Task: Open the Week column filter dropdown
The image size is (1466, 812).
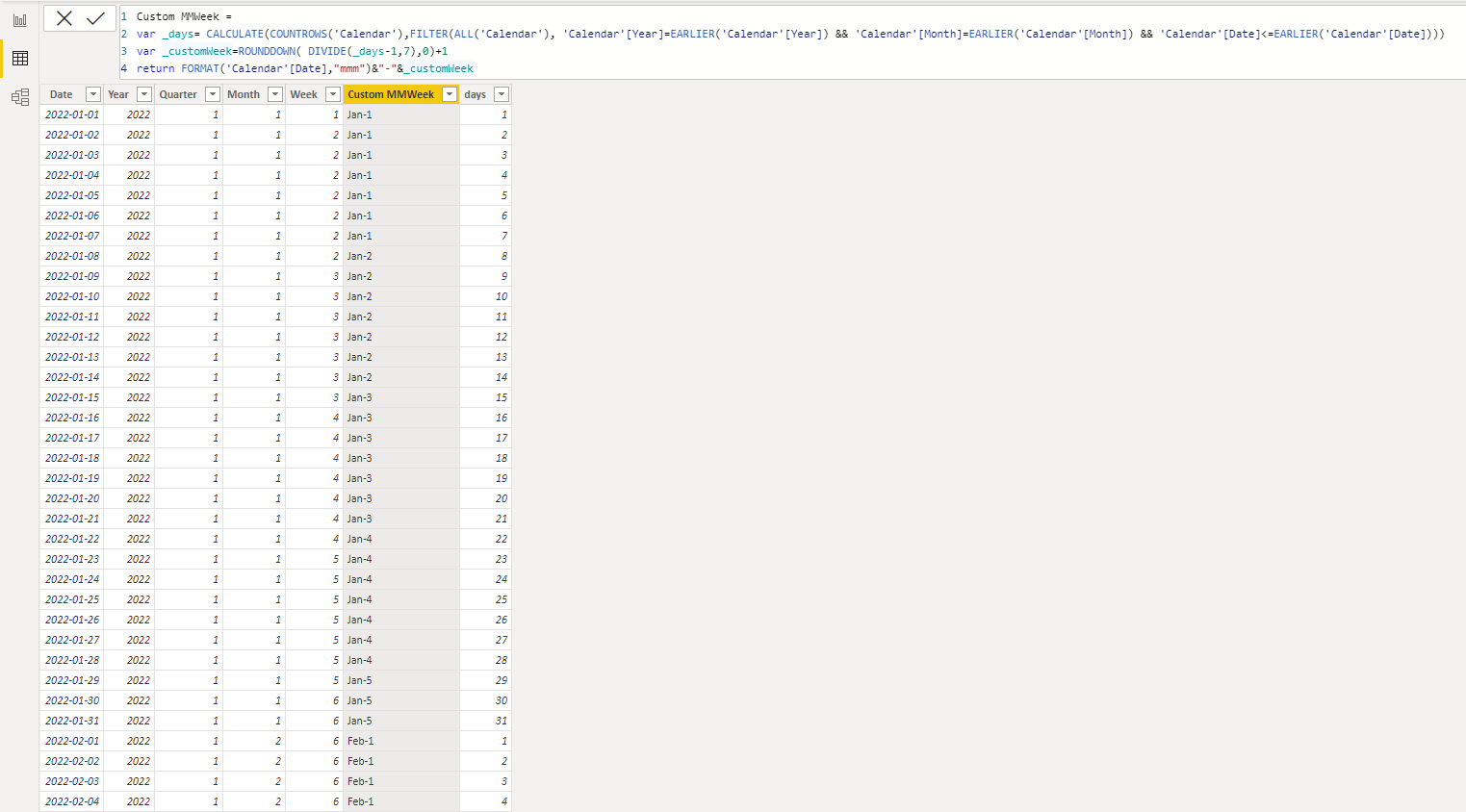Action: (333, 94)
